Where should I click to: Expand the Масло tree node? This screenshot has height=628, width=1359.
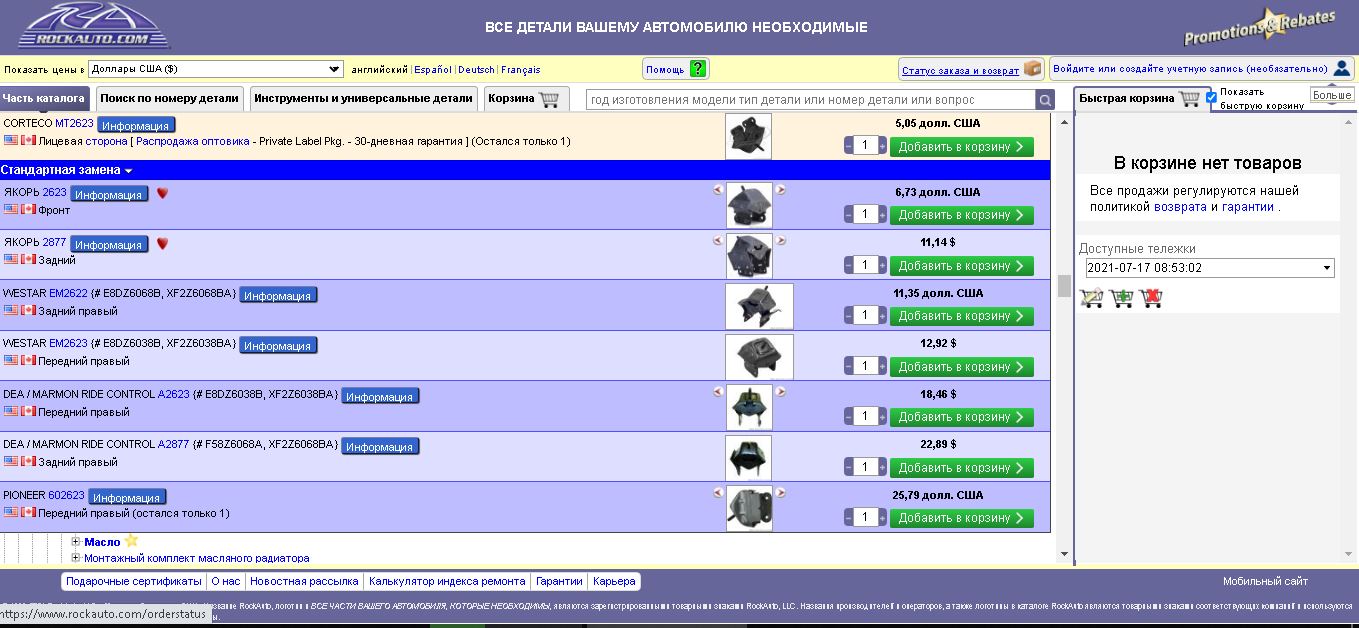76,542
